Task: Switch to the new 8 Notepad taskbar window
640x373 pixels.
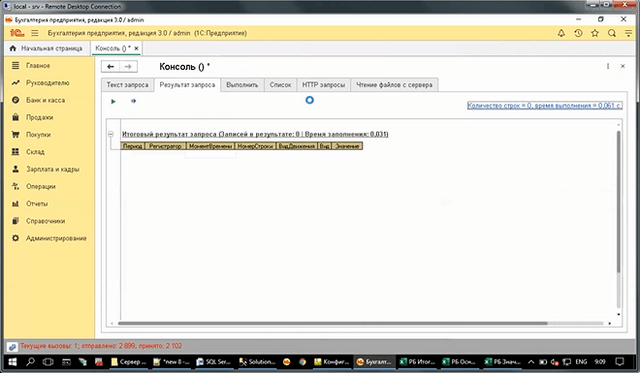Action: [171, 362]
